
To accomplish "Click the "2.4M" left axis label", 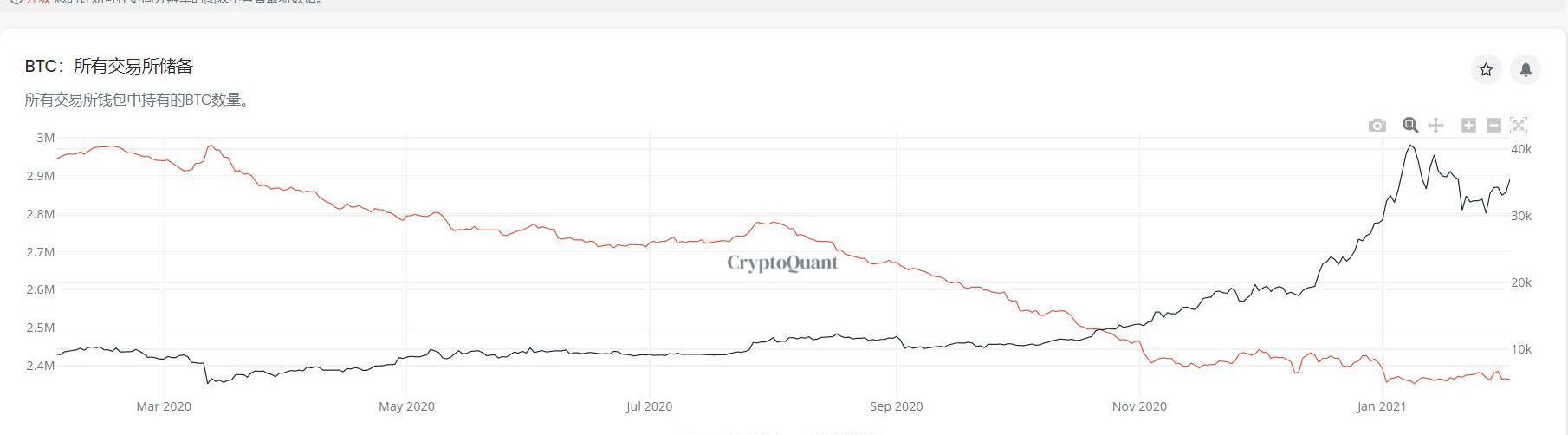I will pos(40,366).
